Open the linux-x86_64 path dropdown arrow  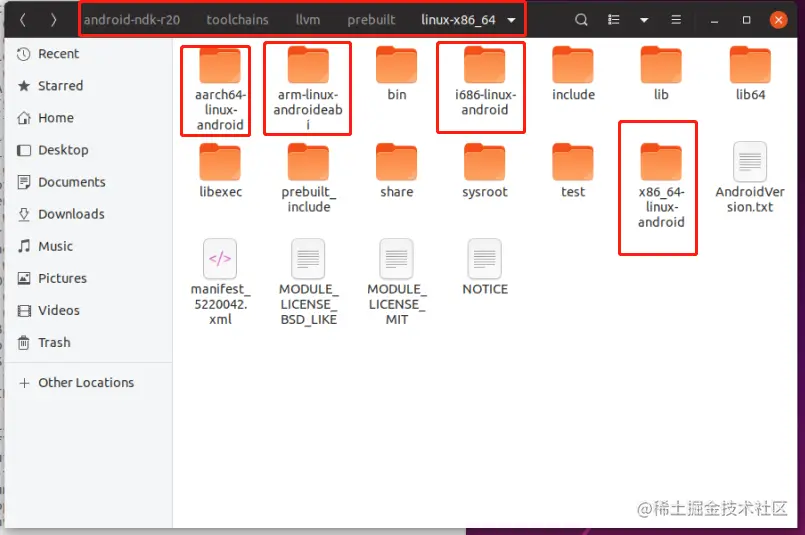click(511, 21)
